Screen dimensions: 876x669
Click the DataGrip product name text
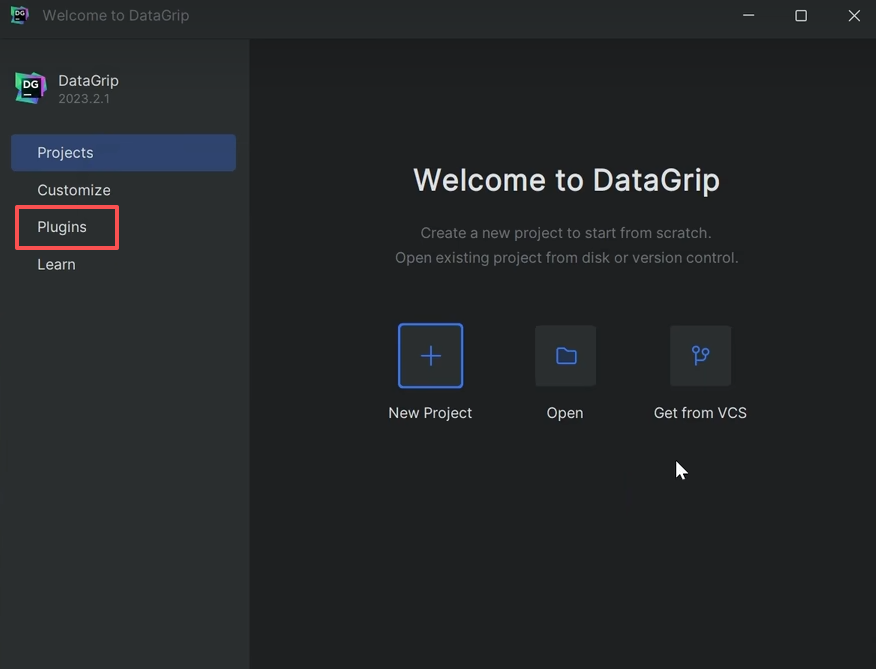click(88, 80)
